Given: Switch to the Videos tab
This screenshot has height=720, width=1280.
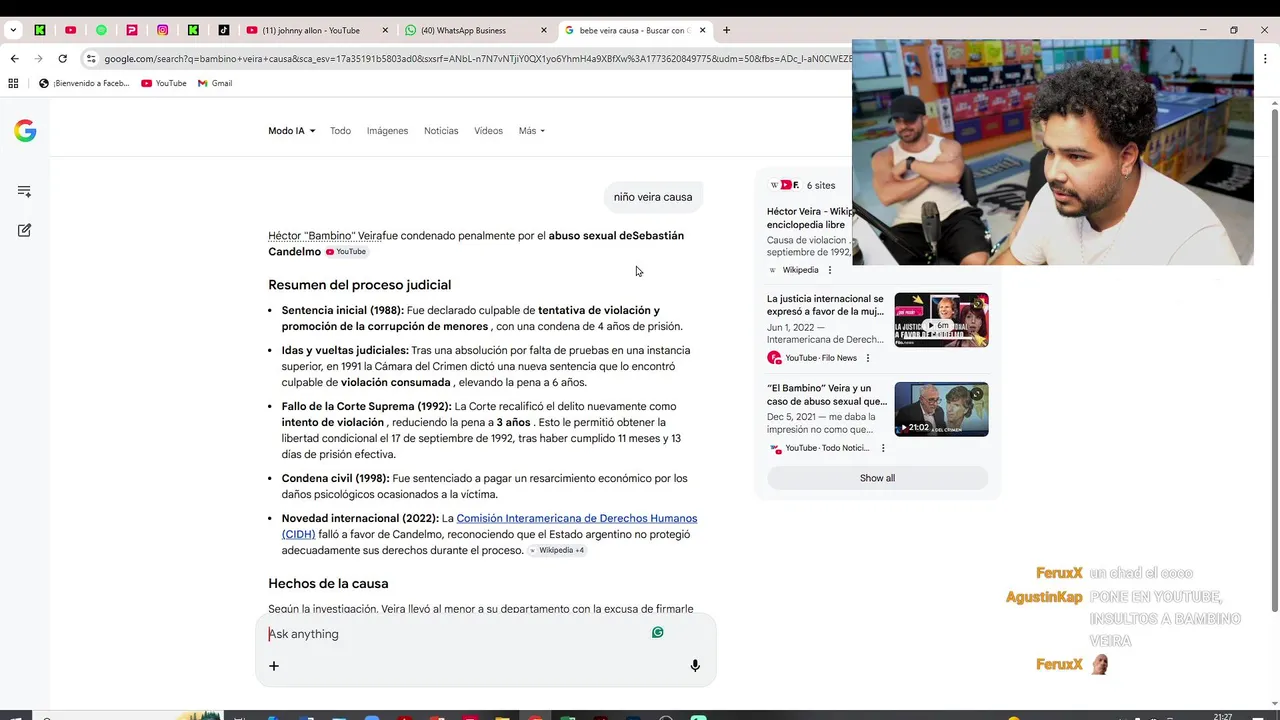Looking at the screenshot, I should [488, 131].
